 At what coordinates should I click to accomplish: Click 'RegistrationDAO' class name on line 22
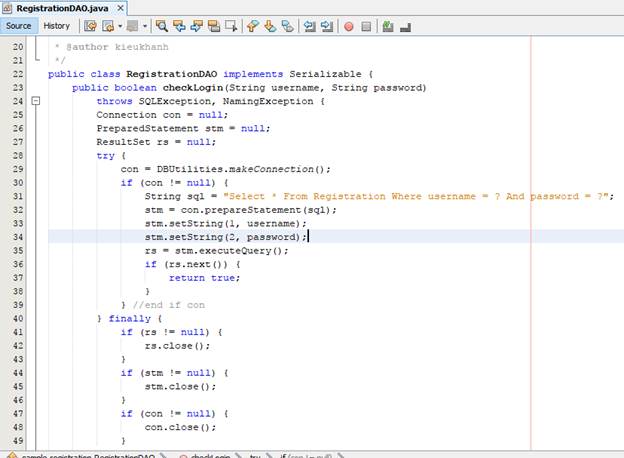(172, 74)
